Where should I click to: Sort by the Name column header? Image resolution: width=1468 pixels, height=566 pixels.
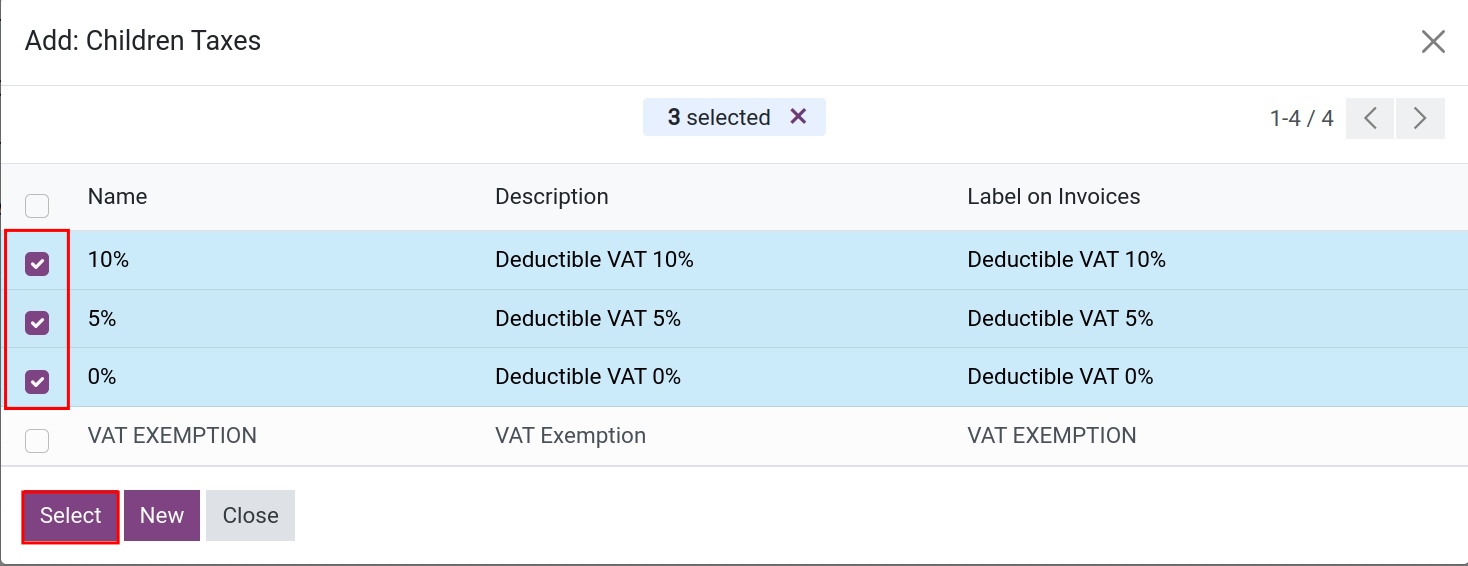point(117,197)
